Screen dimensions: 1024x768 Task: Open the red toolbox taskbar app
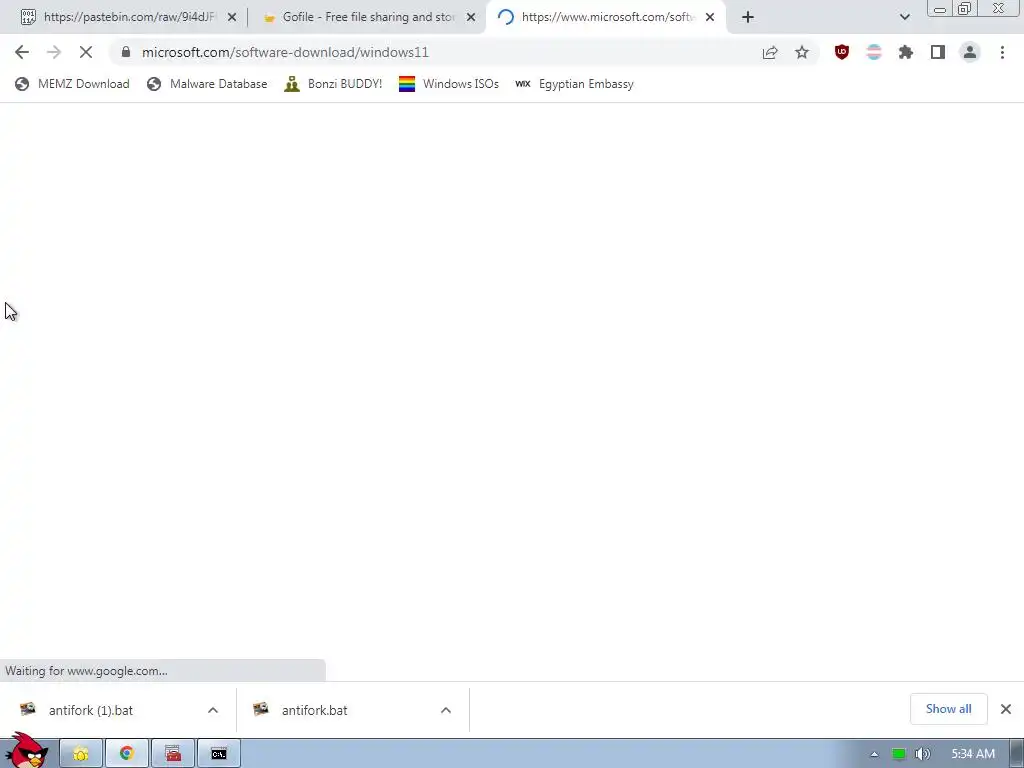[x=173, y=754]
